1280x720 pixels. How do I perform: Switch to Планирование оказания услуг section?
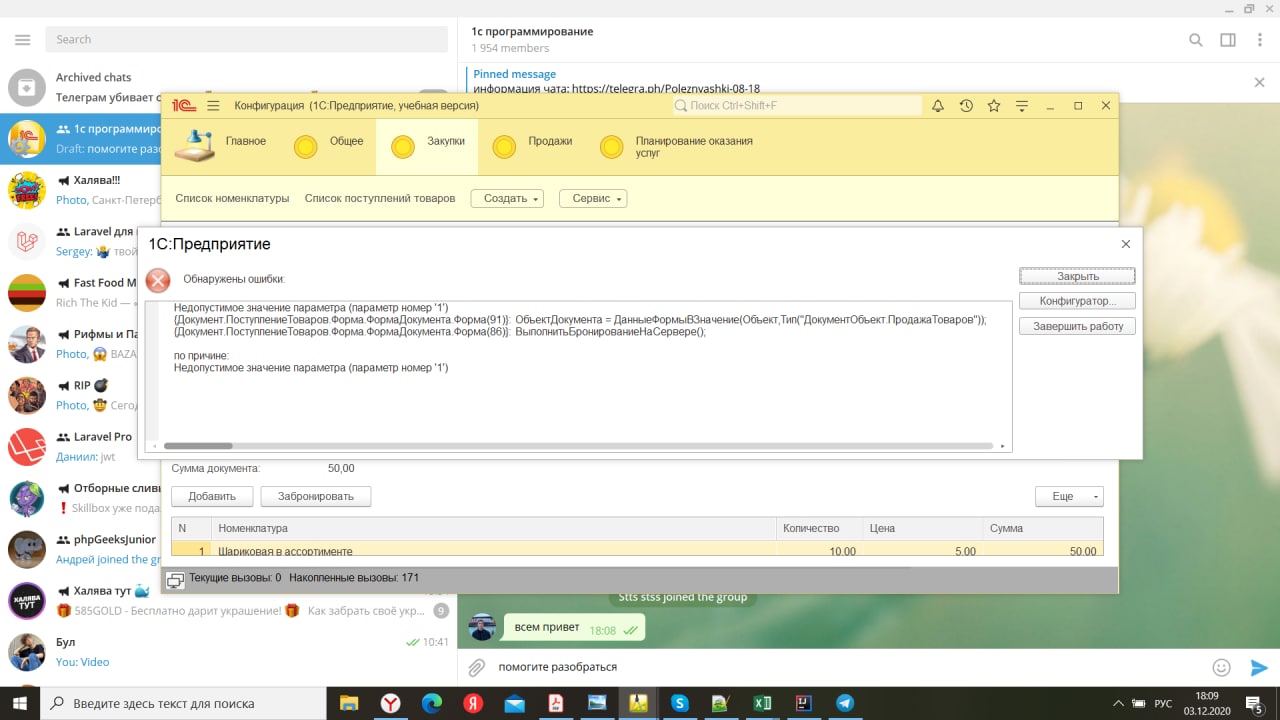point(676,147)
